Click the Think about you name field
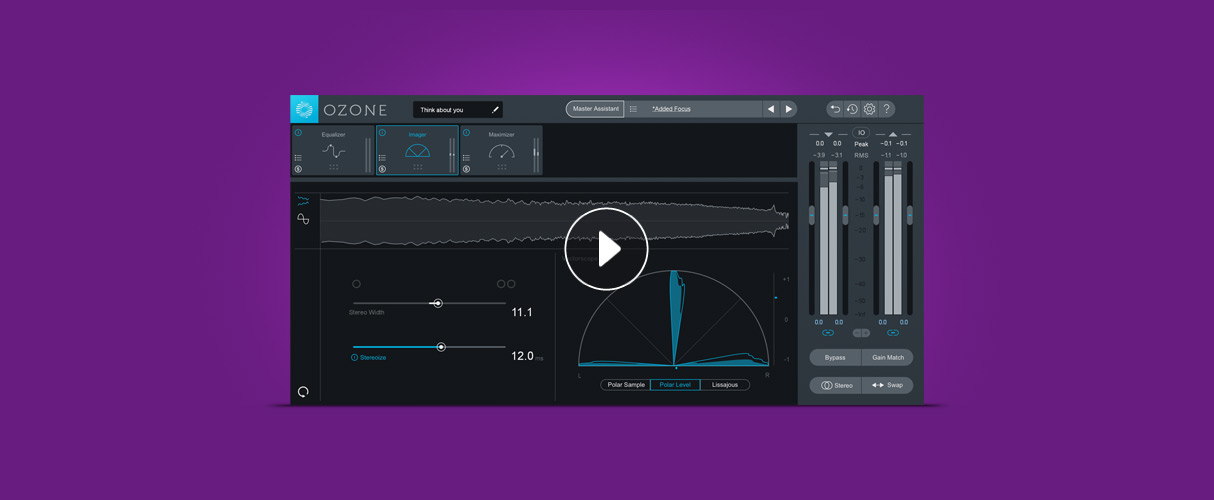The height and width of the screenshot is (500, 1214). pyautogui.click(x=458, y=109)
